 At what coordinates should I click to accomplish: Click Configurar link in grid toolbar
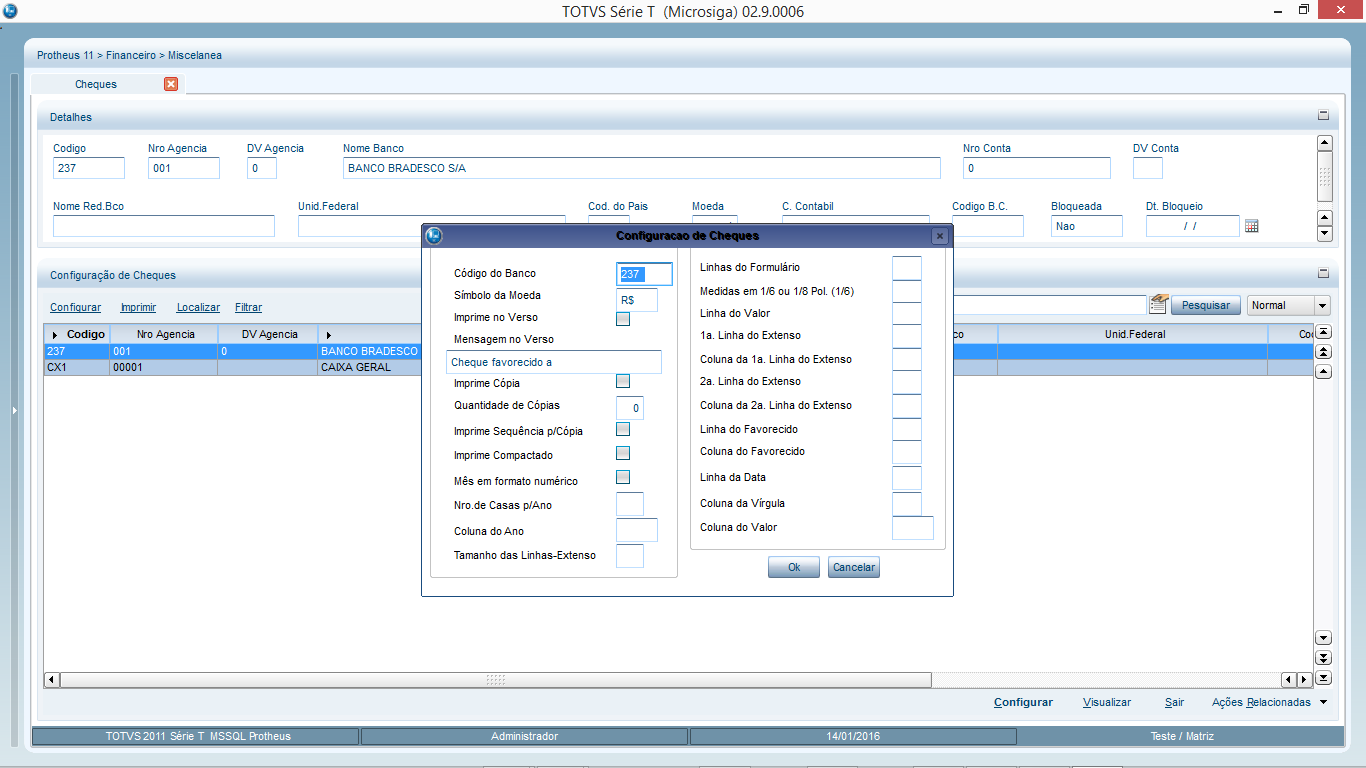(x=76, y=307)
